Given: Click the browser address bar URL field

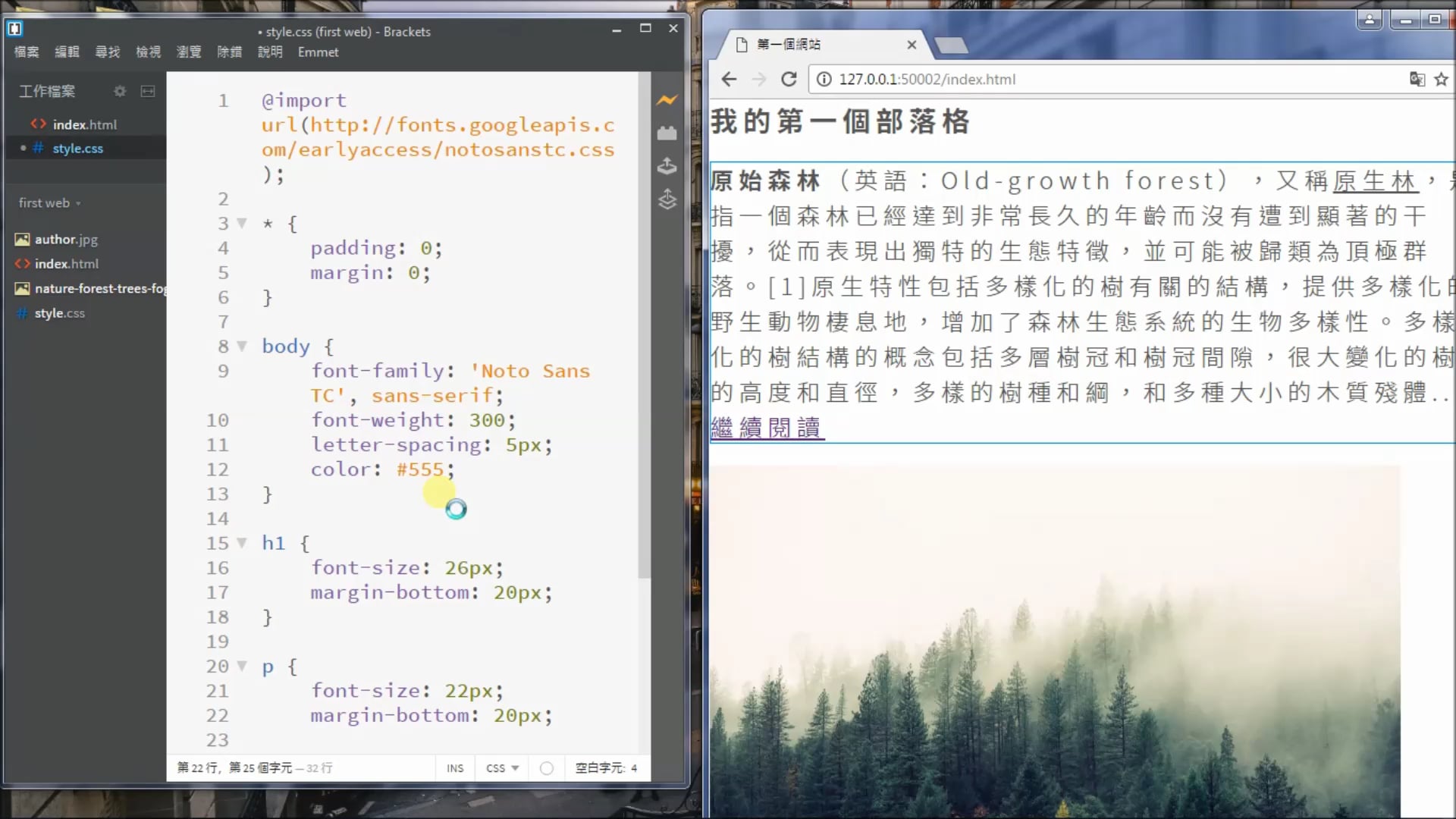Looking at the screenshot, I should (x=927, y=79).
